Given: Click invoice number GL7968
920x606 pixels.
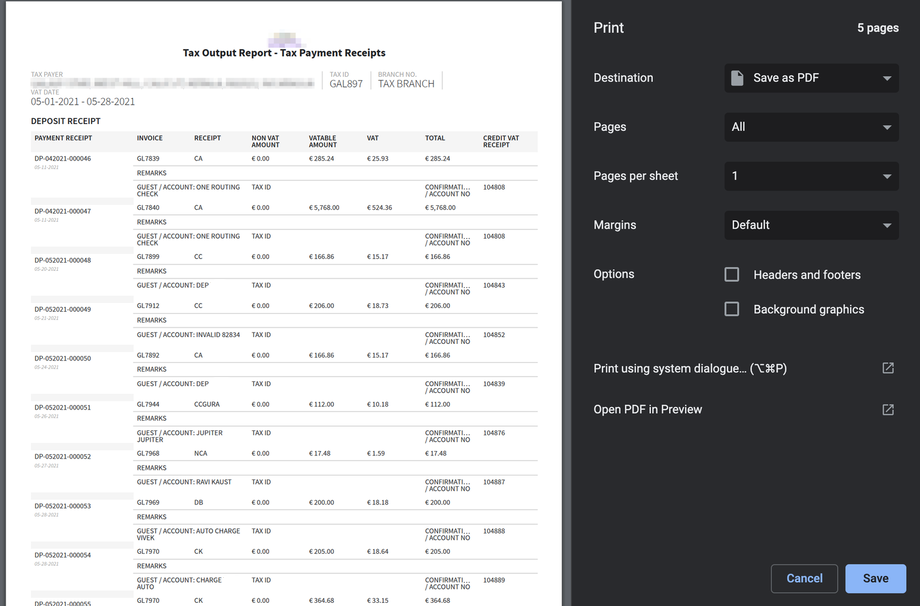Looking at the screenshot, I should [148, 453].
